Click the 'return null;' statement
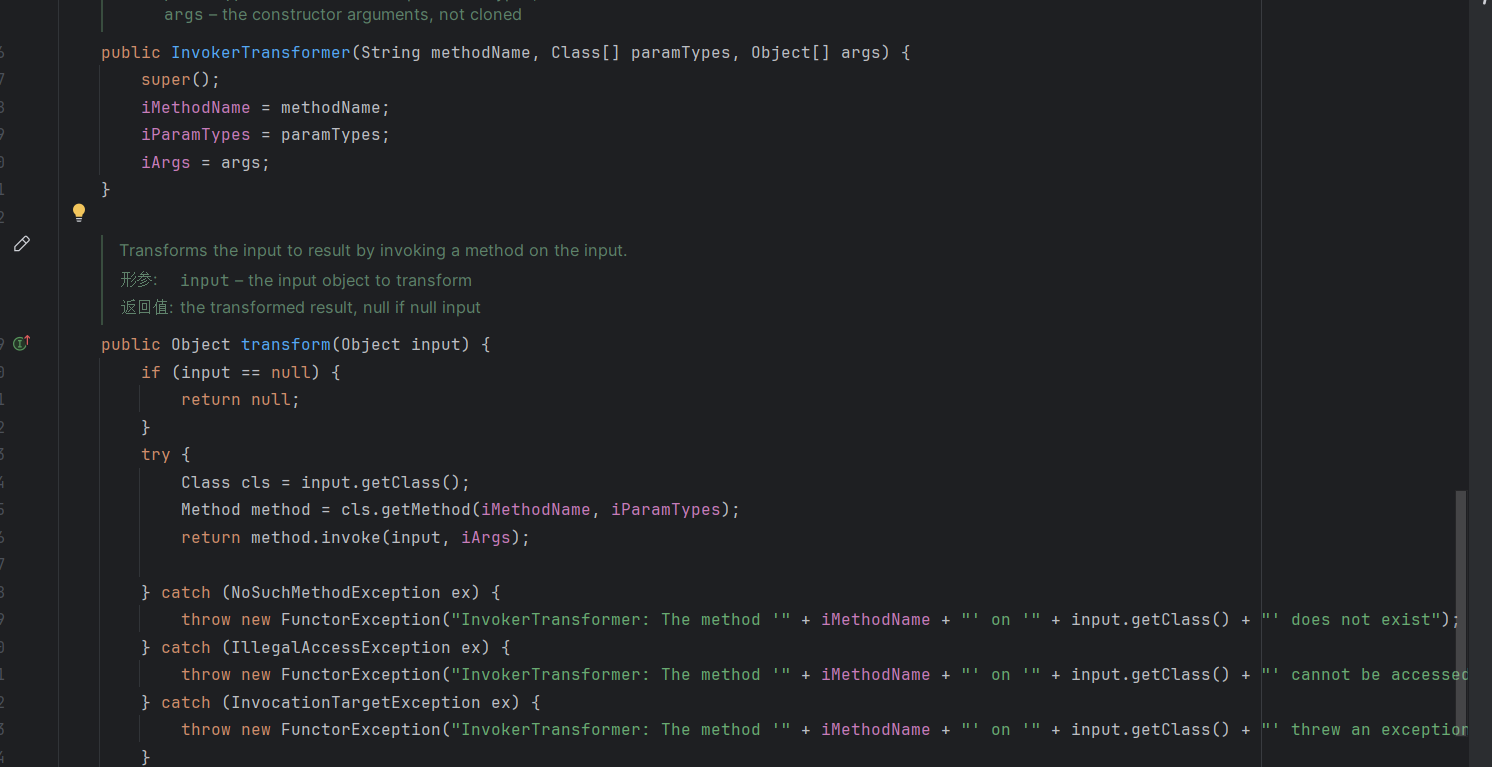Screen dimensions: 1492x767 [241, 399]
